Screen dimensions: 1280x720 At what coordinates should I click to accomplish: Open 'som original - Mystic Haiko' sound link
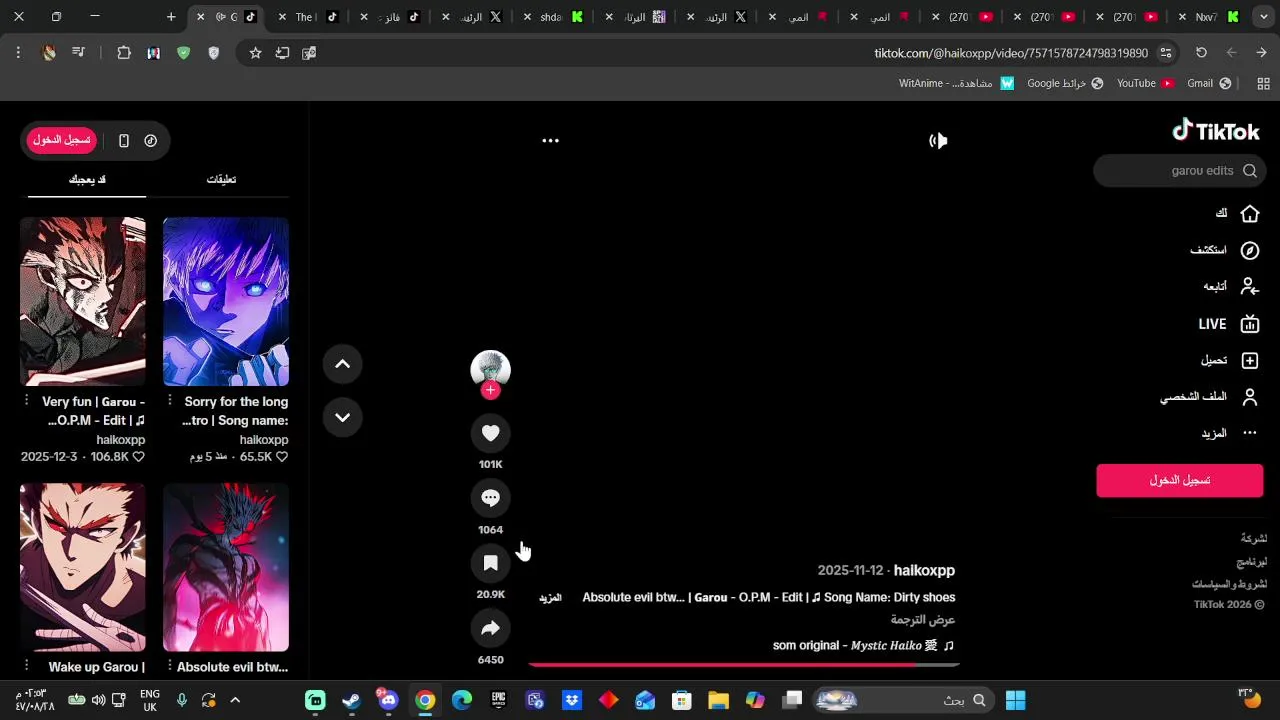(x=863, y=646)
